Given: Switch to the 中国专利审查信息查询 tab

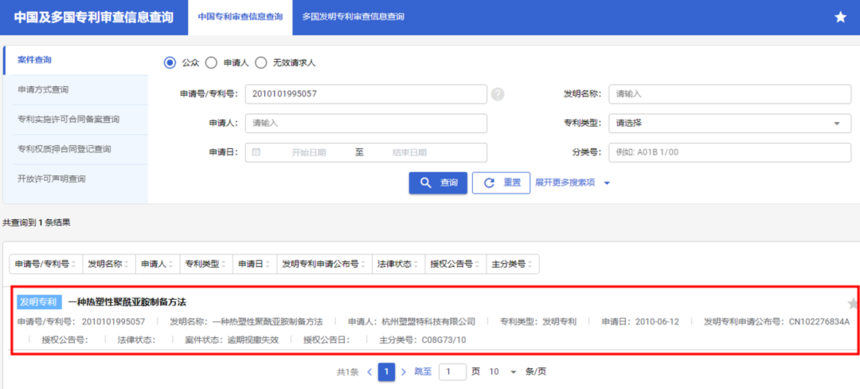Looking at the screenshot, I should (240, 17).
